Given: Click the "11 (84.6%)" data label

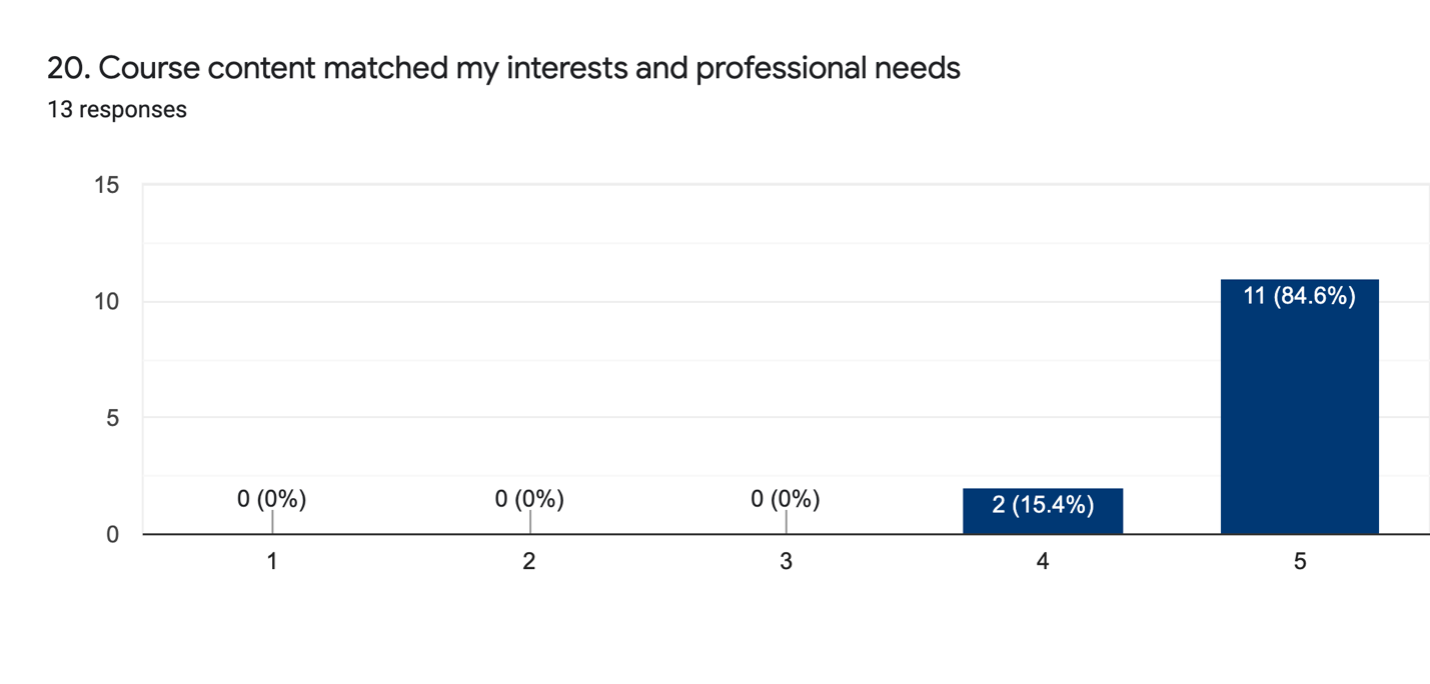Looking at the screenshot, I should pos(1299,297).
